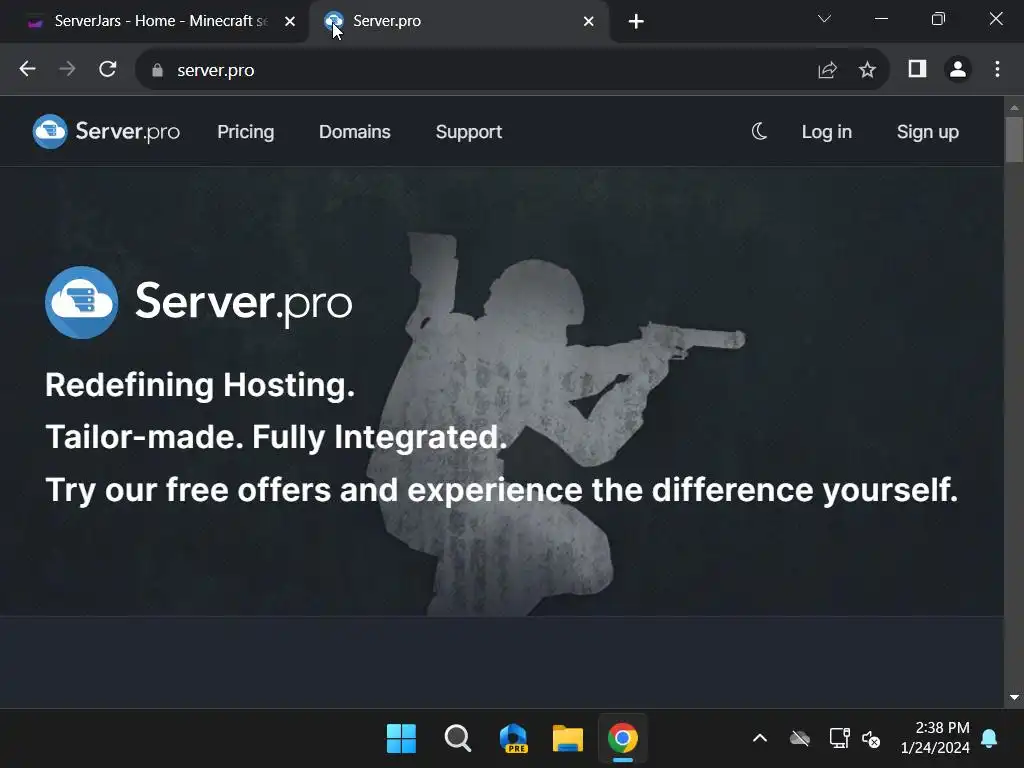Click the "Try our free offers" line
The height and width of the screenshot is (768, 1024).
click(x=502, y=490)
